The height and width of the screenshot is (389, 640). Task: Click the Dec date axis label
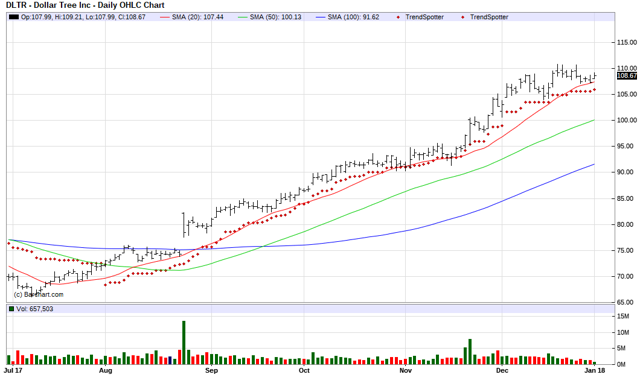[502, 371]
